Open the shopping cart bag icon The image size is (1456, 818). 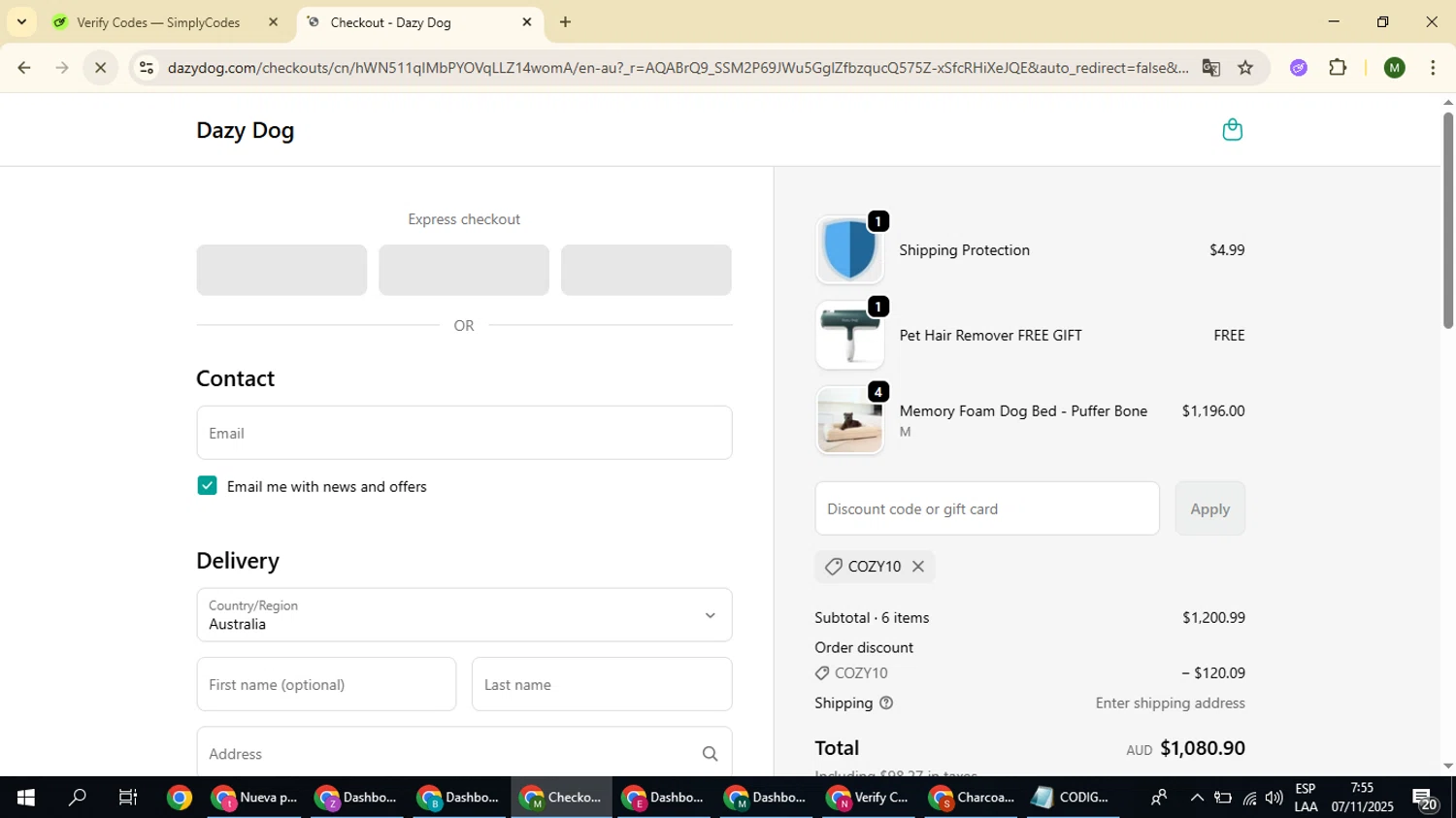tap(1232, 130)
